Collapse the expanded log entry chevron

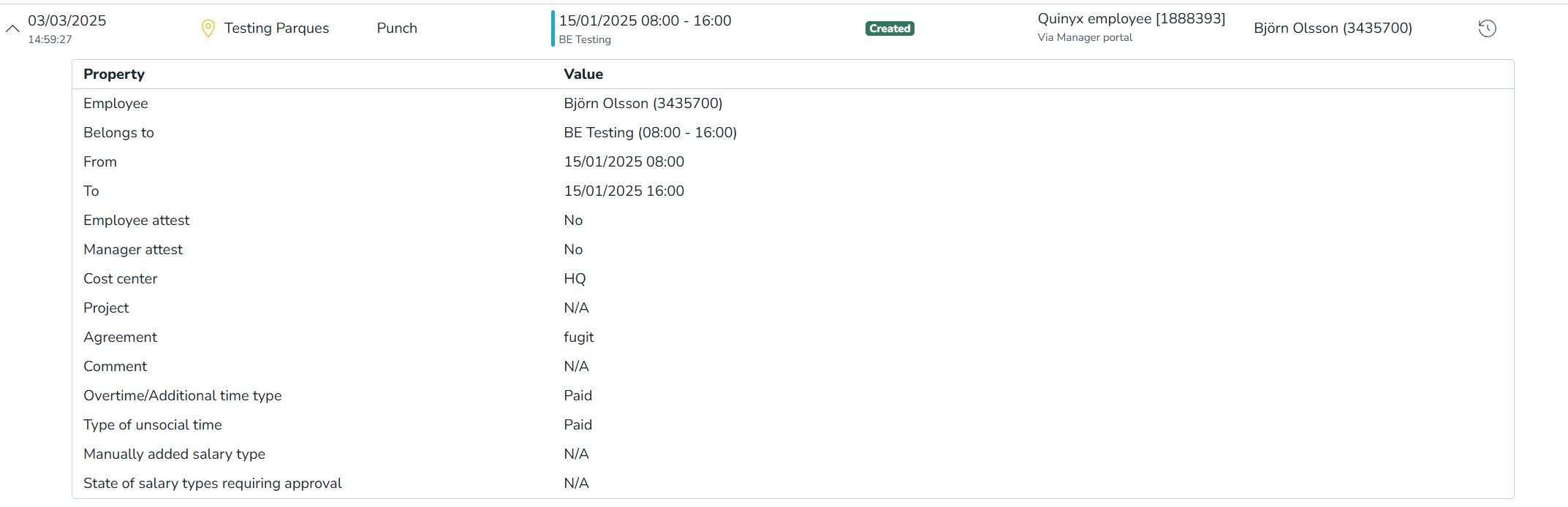tap(12, 28)
